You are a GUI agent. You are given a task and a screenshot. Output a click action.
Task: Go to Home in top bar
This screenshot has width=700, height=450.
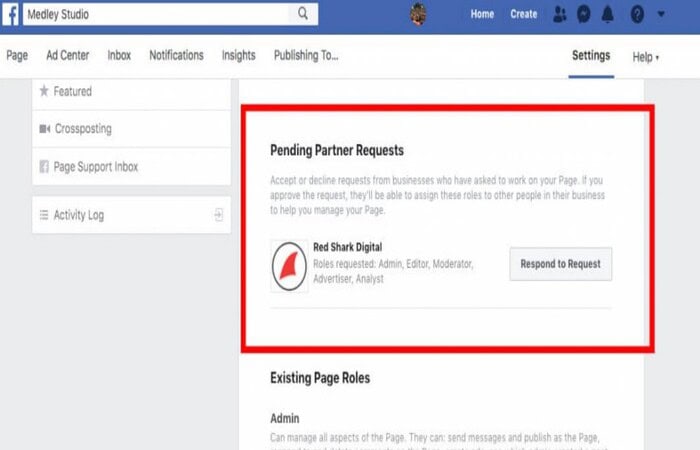coord(482,14)
